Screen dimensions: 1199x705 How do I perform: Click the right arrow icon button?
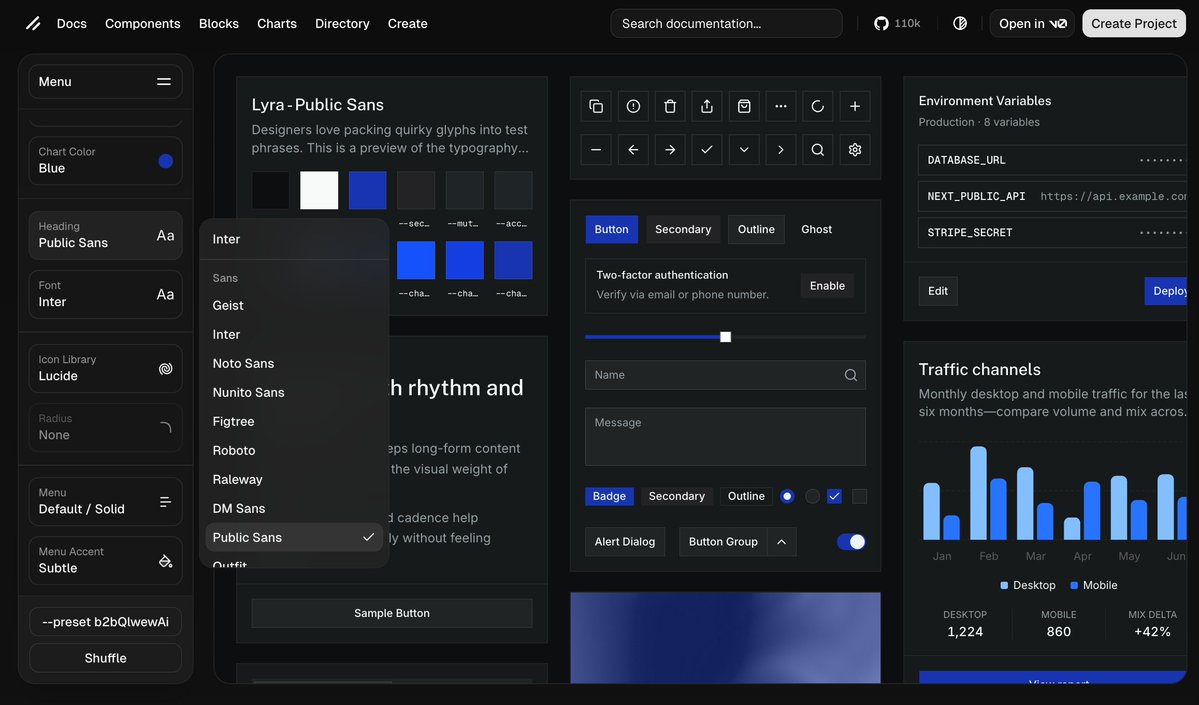[670, 150]
